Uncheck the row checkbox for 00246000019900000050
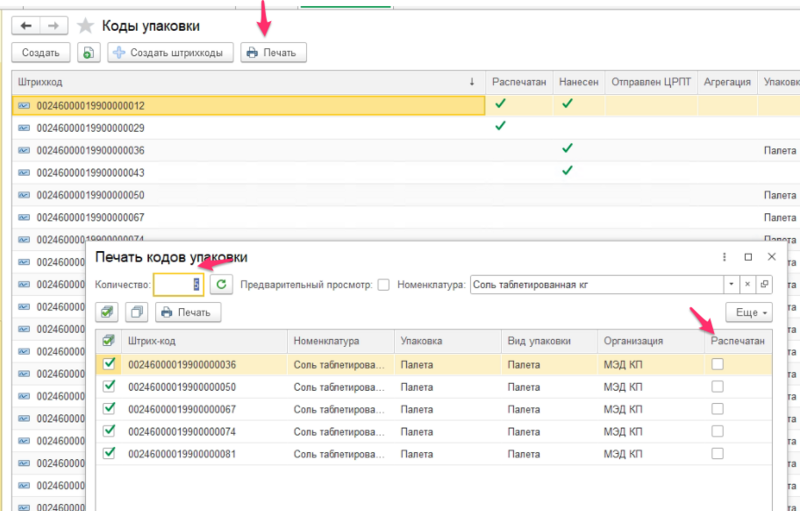 [109, 387]
